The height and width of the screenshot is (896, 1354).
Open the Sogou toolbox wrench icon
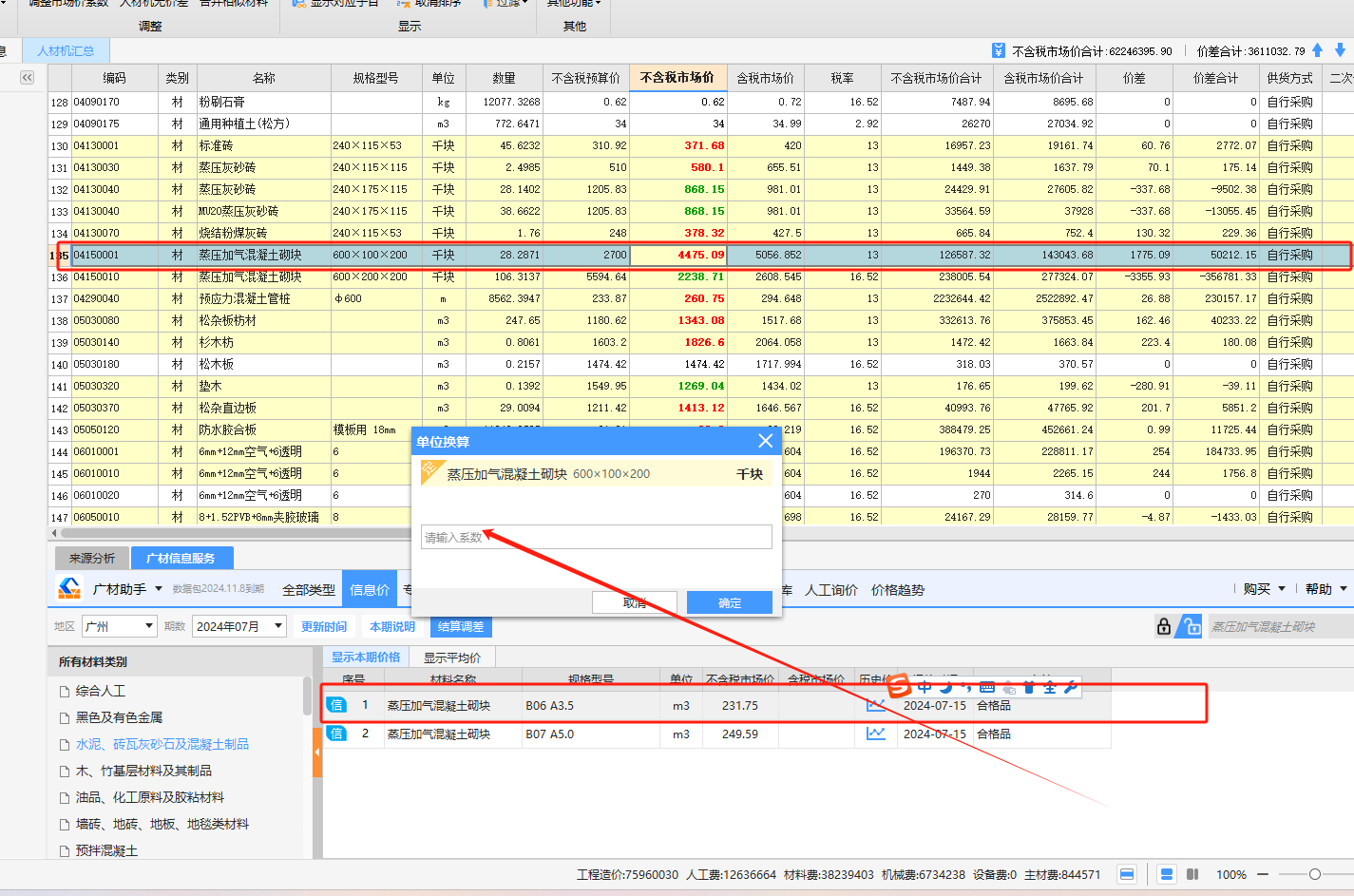[x=1071, y=687]
